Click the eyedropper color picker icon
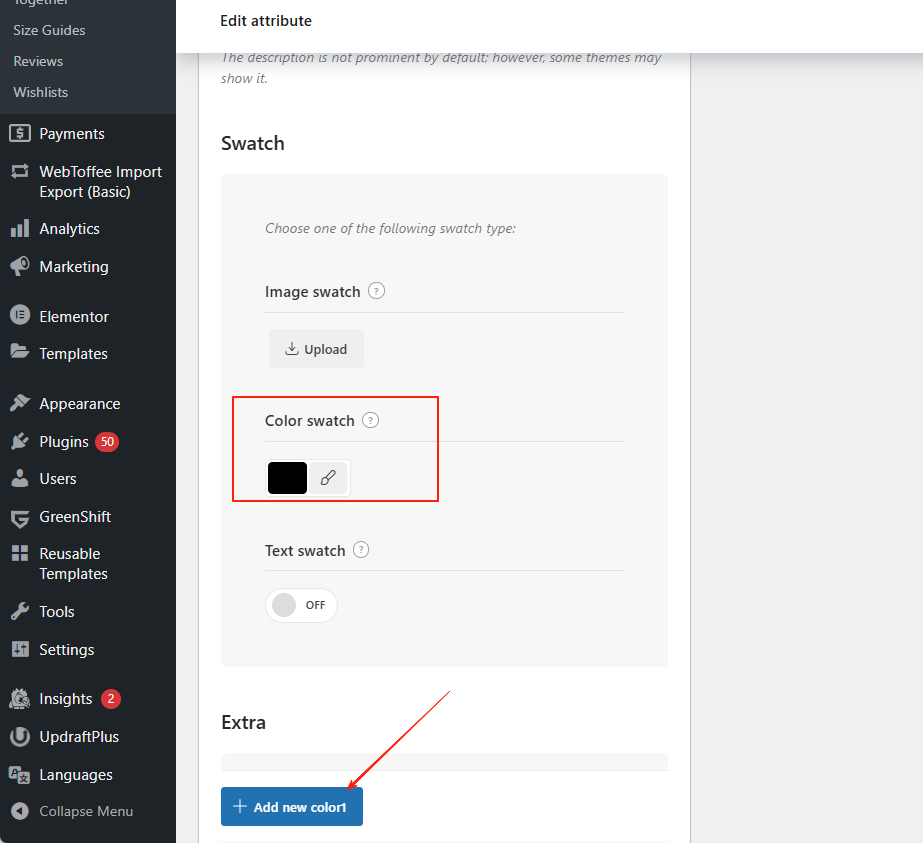 [328, 478]
